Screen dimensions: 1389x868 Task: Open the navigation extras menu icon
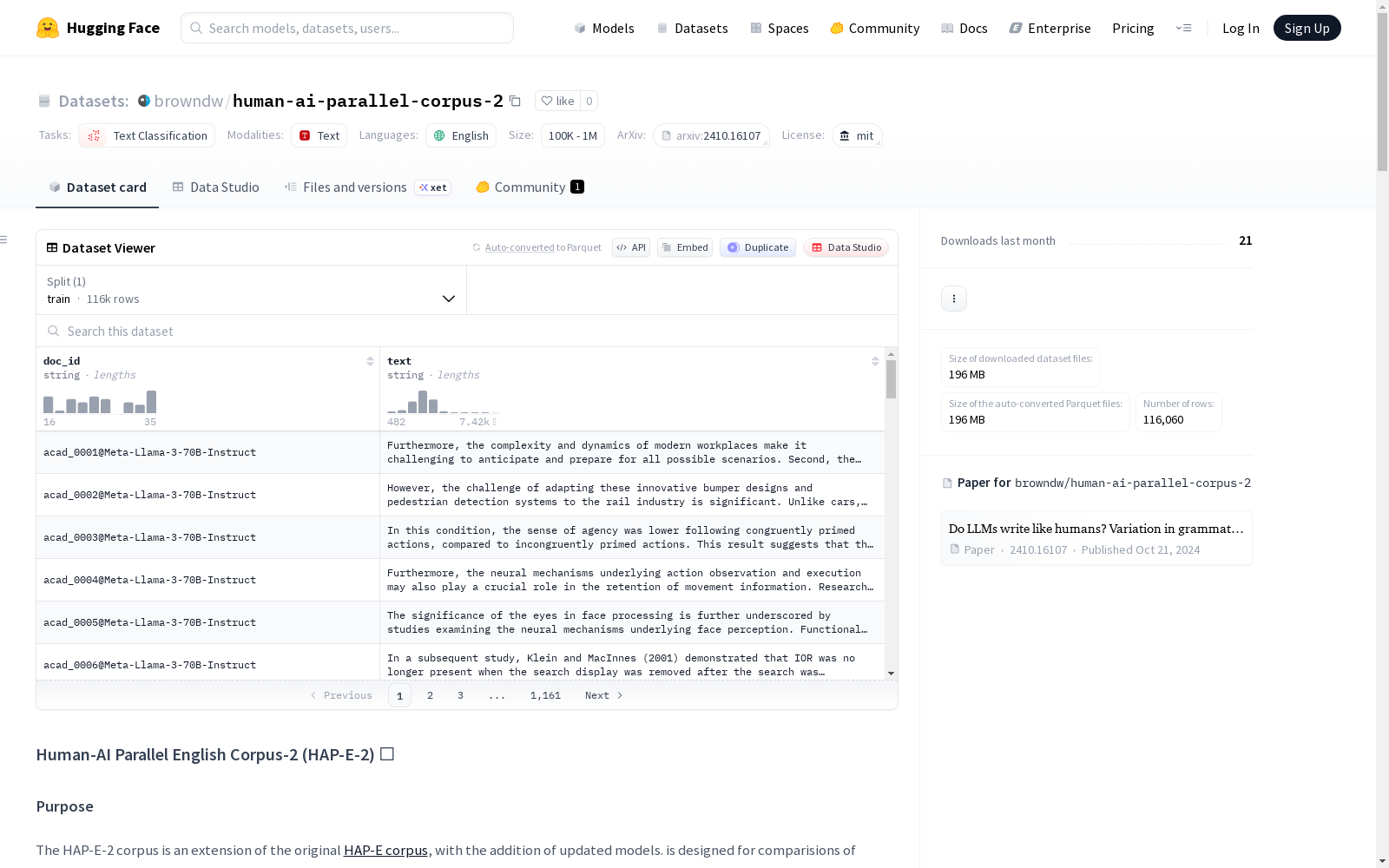coord(1183,28)
